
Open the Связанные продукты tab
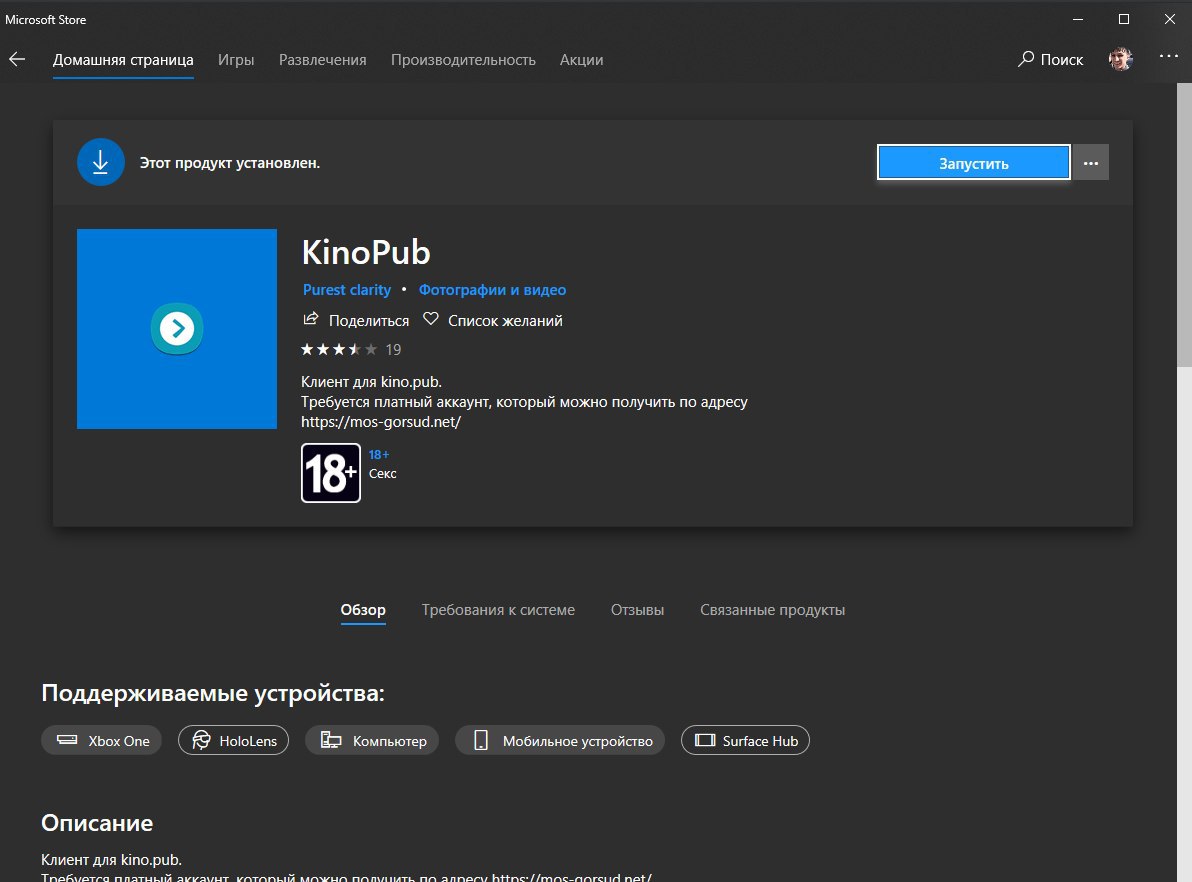(x=772, y=611)
